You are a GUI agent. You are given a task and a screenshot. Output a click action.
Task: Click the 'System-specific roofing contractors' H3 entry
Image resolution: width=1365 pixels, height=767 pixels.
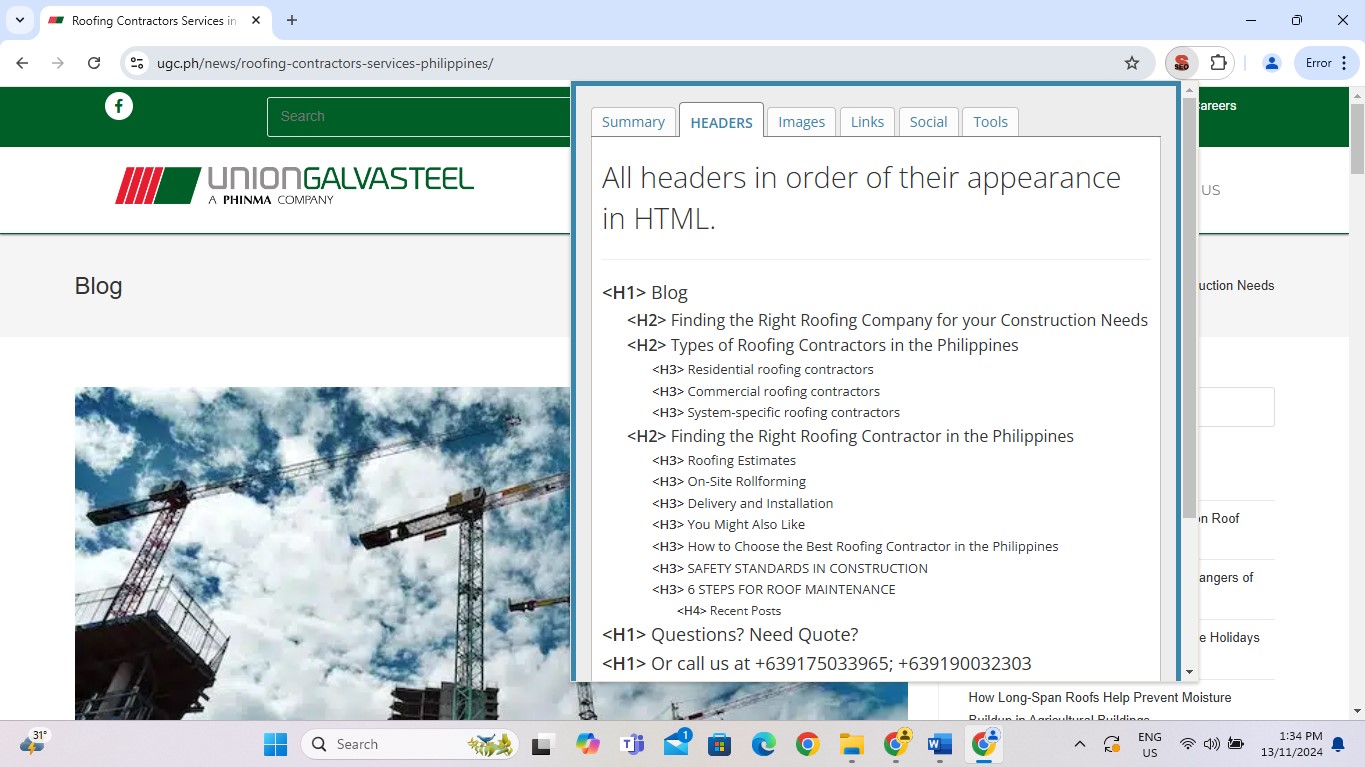pos(776,412)
